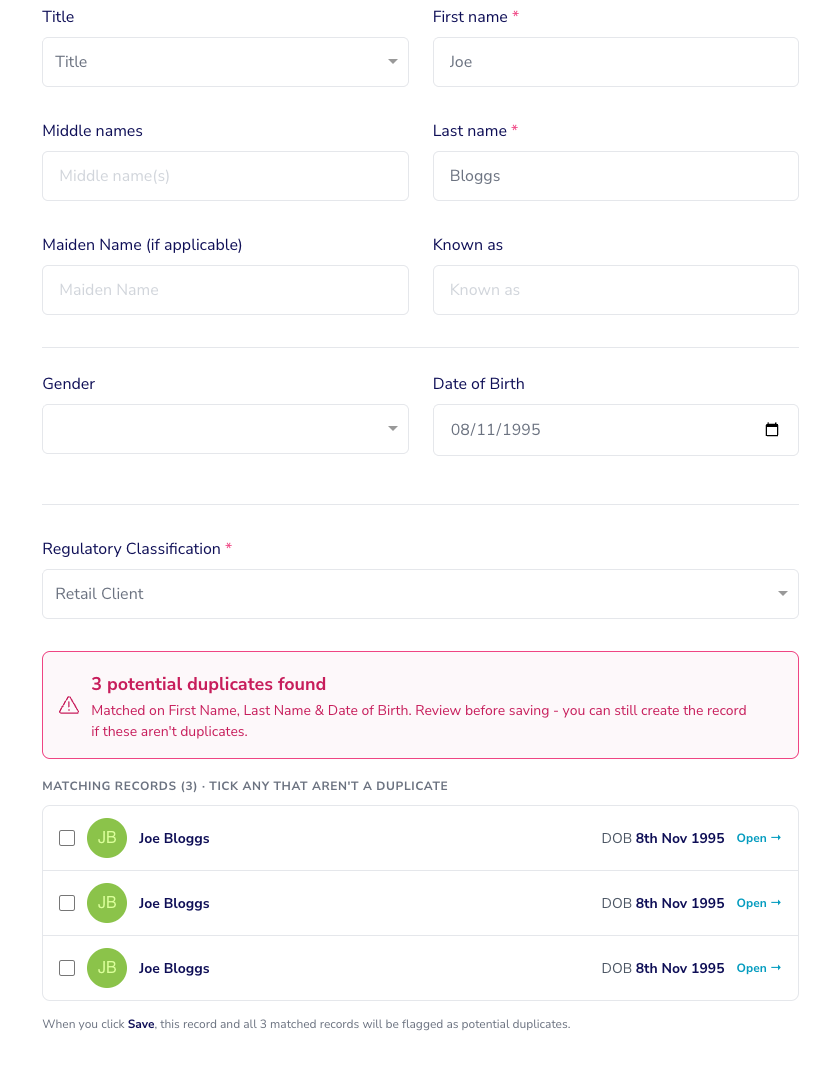Click the First name field containing Joe
818x1074 pixels.
616,62
